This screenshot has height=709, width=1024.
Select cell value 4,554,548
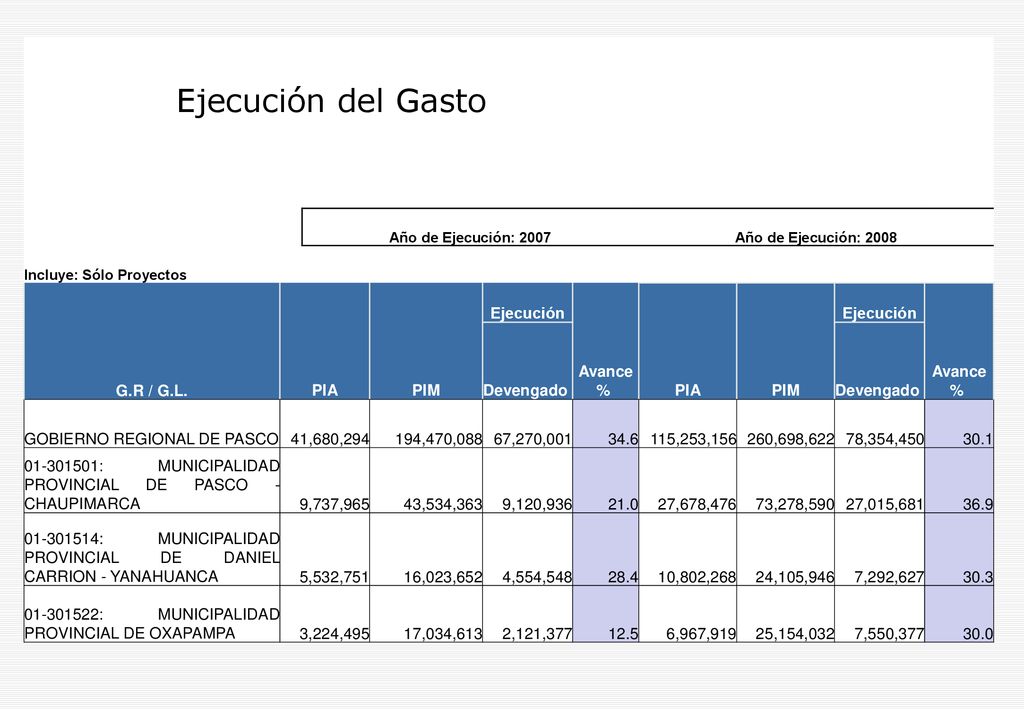(x=537, y=577)
